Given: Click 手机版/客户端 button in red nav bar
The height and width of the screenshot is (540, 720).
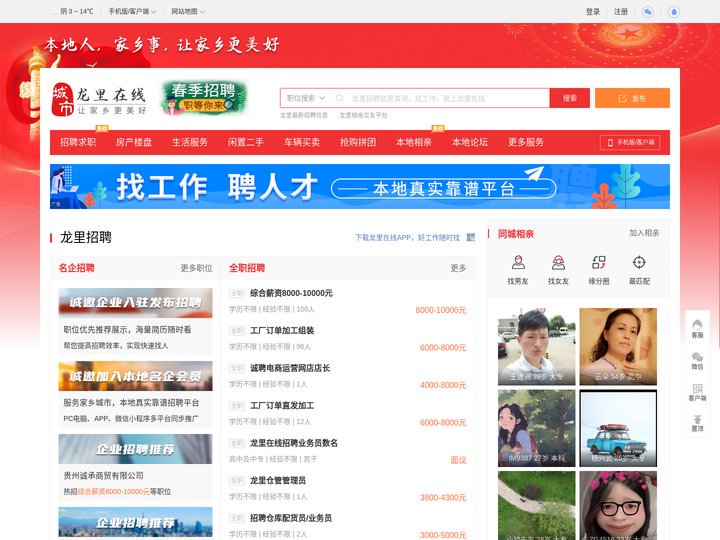Looking at the screenshot, I should click(630, 142).
